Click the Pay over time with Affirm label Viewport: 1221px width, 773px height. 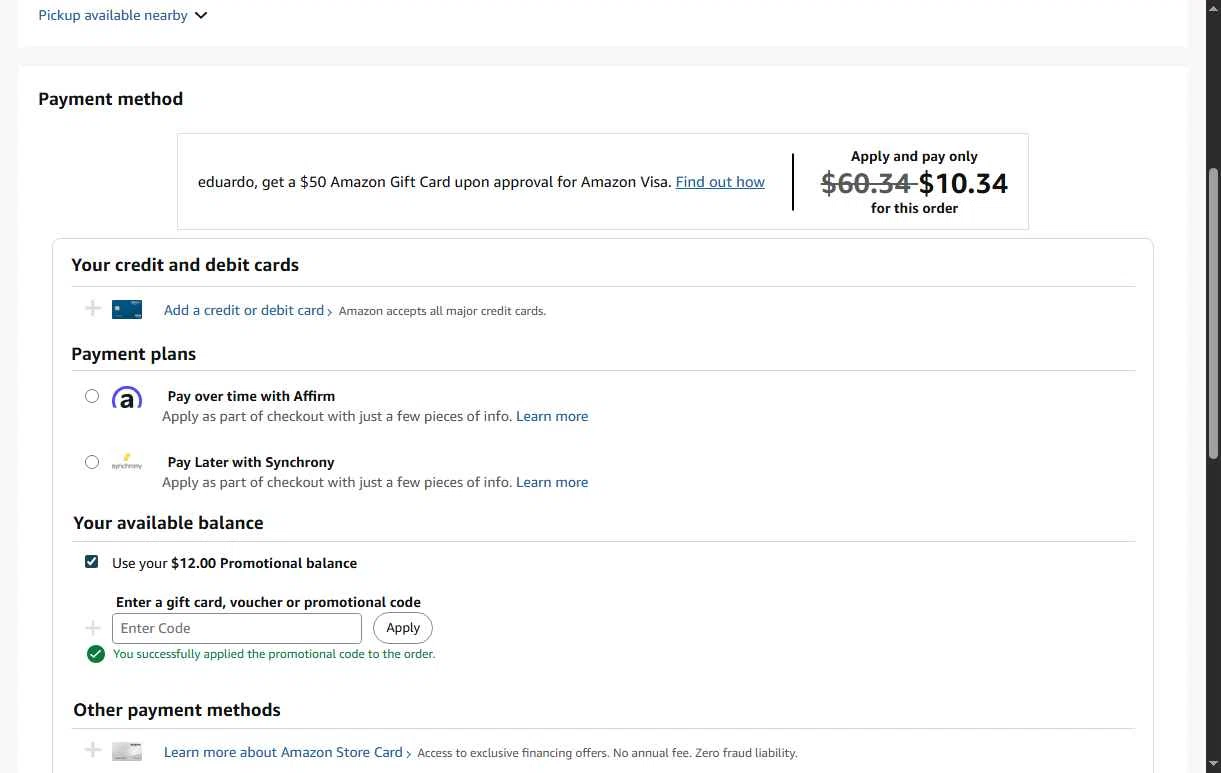click(251, 396)
